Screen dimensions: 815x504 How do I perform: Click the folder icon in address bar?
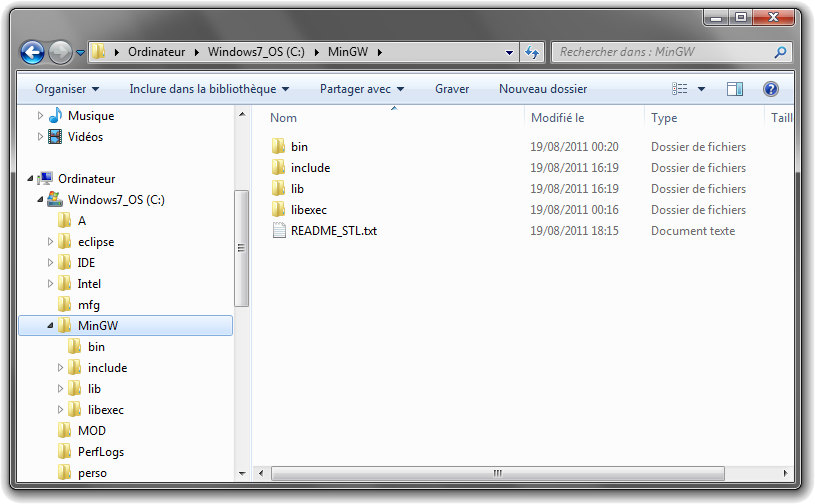98,51
